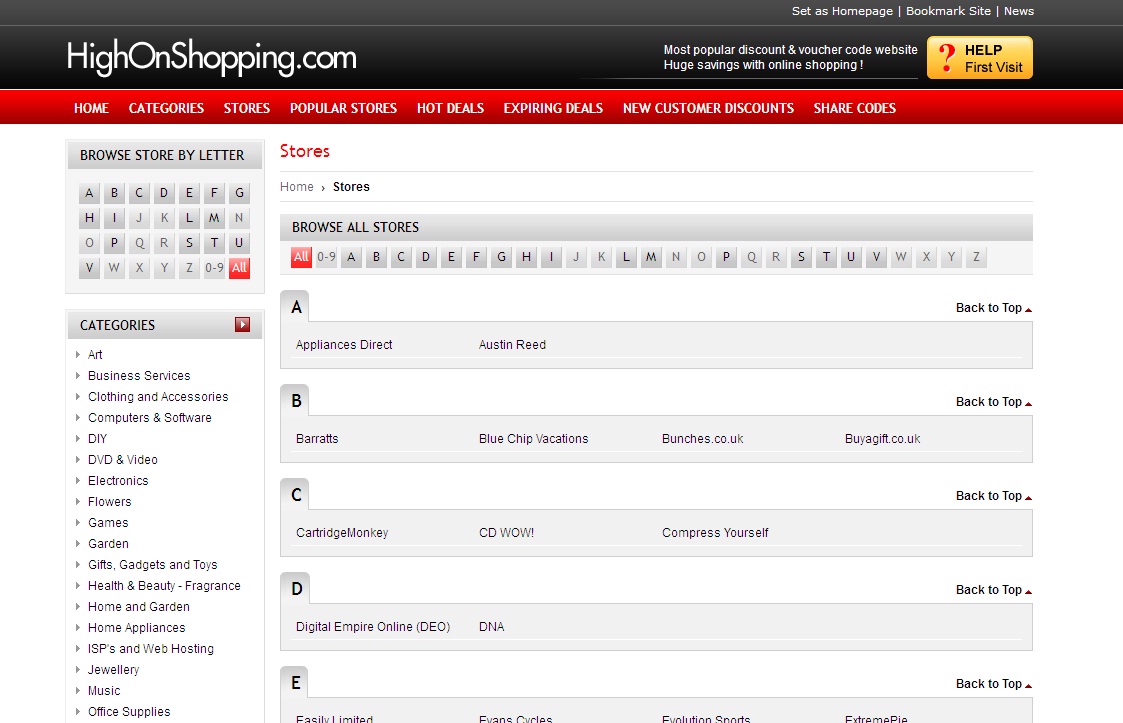Open Appliances Direct store

[x=344, y=345]
